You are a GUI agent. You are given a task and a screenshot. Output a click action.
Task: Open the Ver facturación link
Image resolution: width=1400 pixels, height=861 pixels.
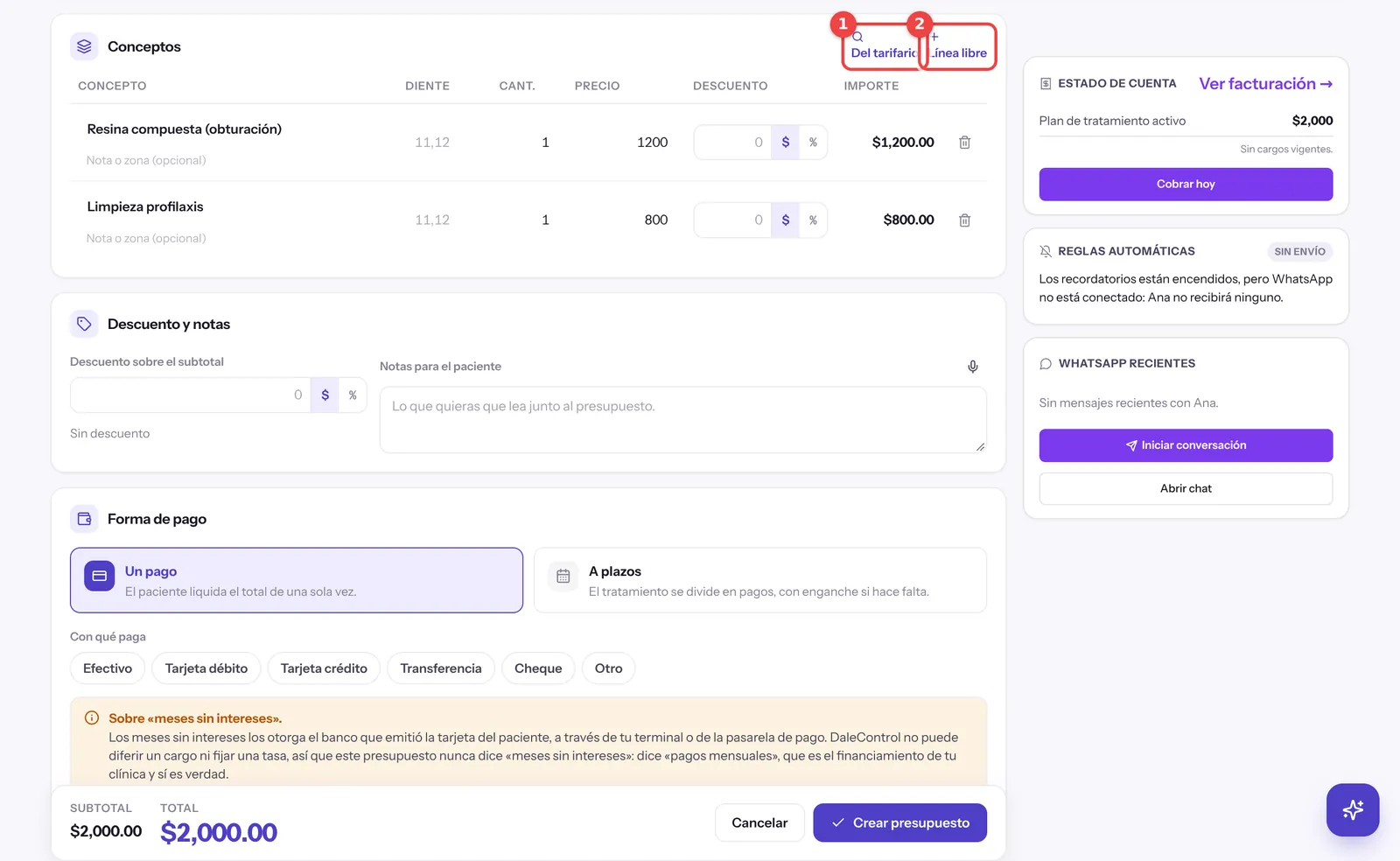1266,84
